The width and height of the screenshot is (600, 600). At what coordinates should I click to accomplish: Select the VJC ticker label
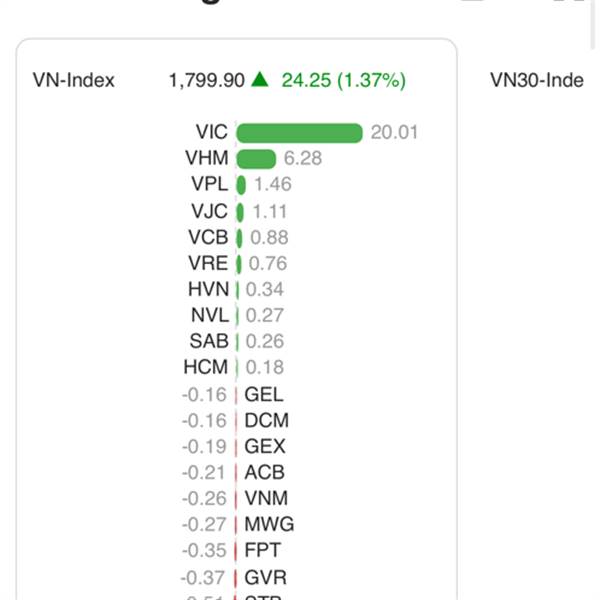point(209,211)
